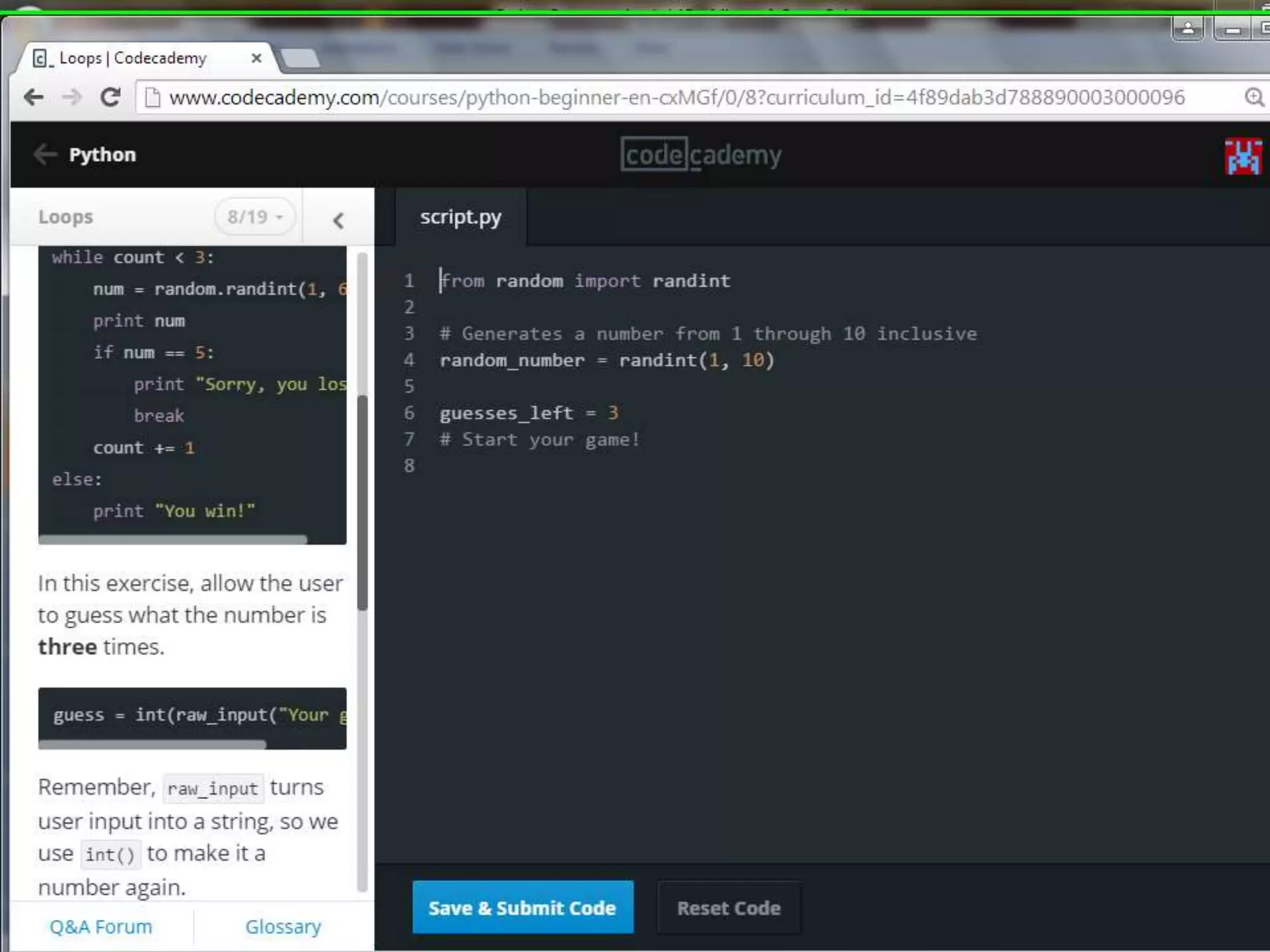Click the back arrow beside Python
This screenshot has height=952, width=1270.
pyautogui.click(x=45, y=154)
